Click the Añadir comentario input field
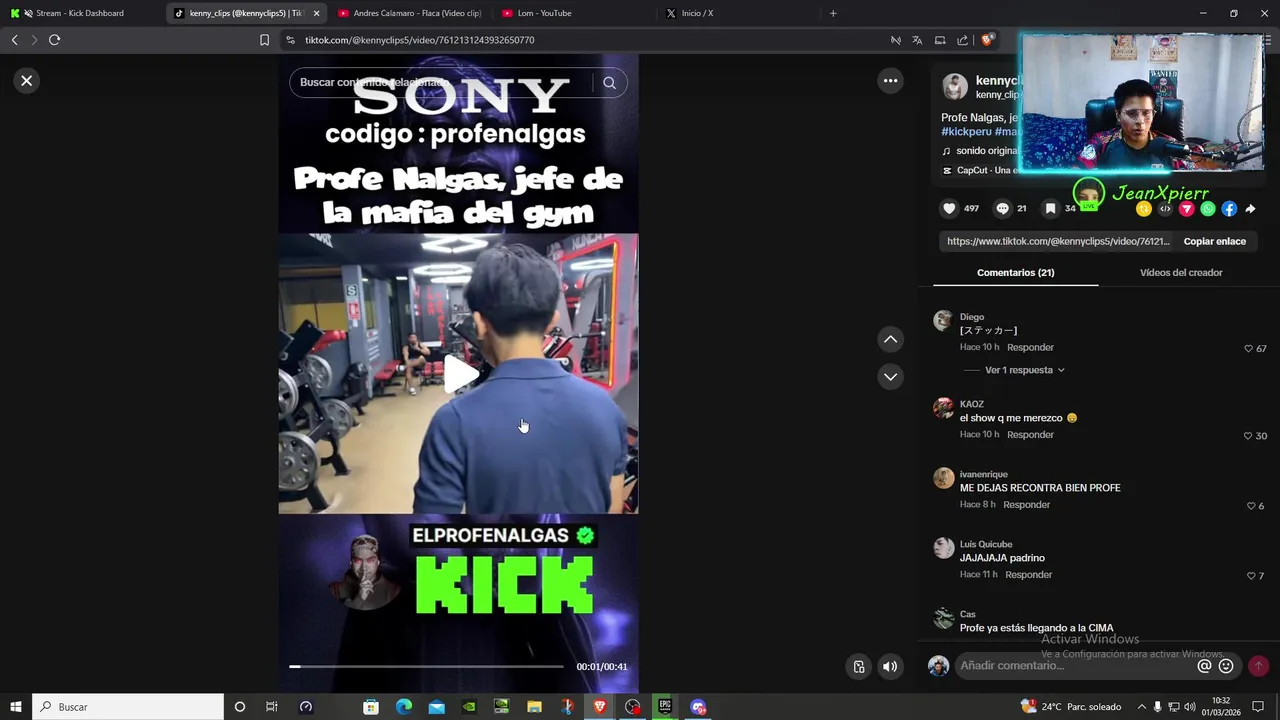1280x720 pixels. tap(1075, 666)
